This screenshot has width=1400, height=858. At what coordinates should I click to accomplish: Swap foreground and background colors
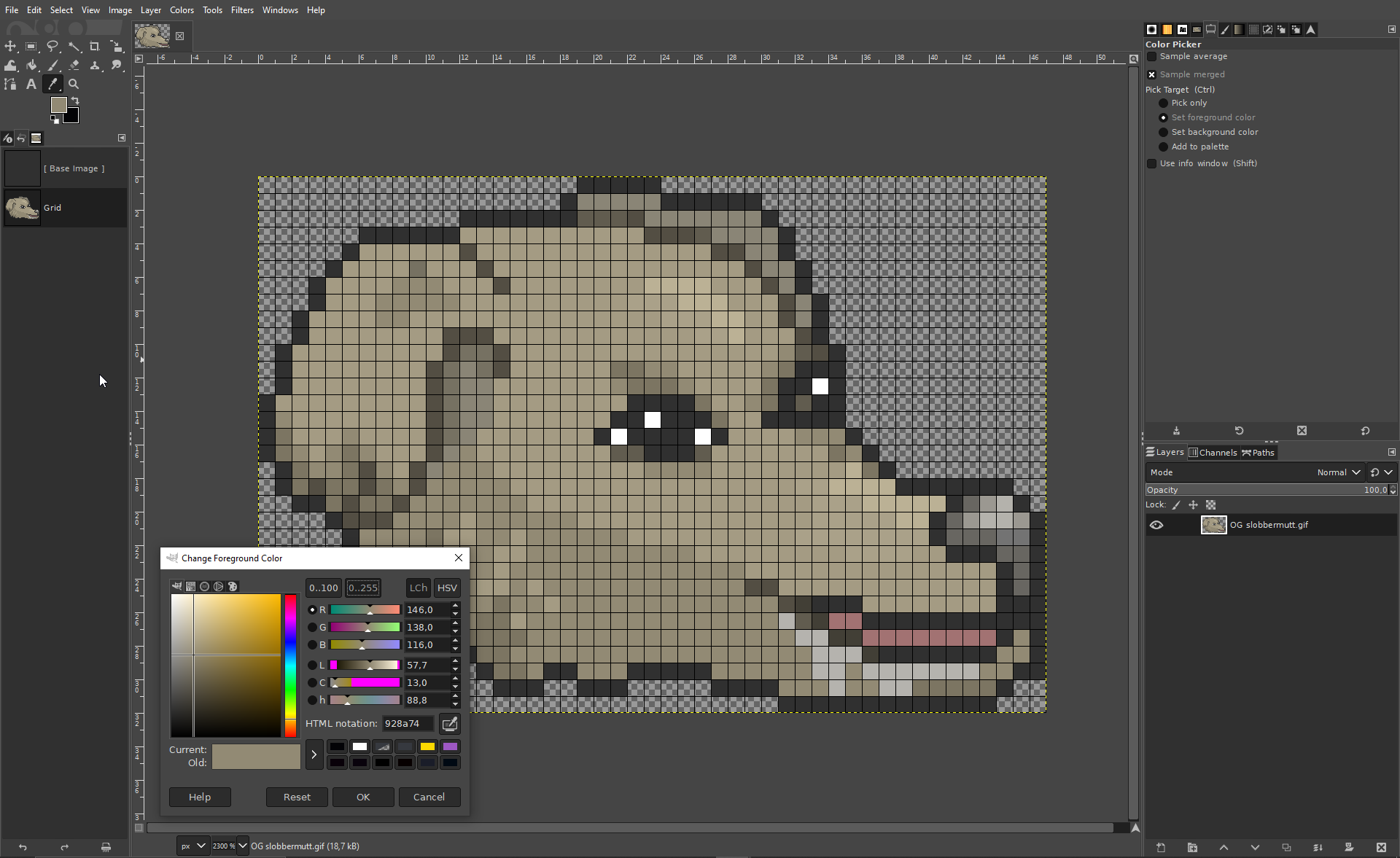click(75, 101)
